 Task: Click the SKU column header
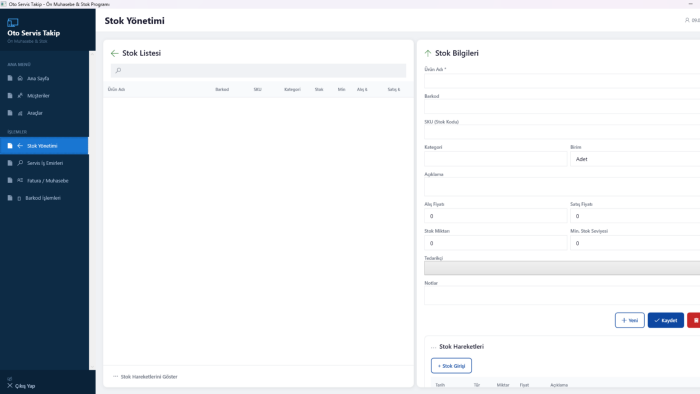pos(258,89)
